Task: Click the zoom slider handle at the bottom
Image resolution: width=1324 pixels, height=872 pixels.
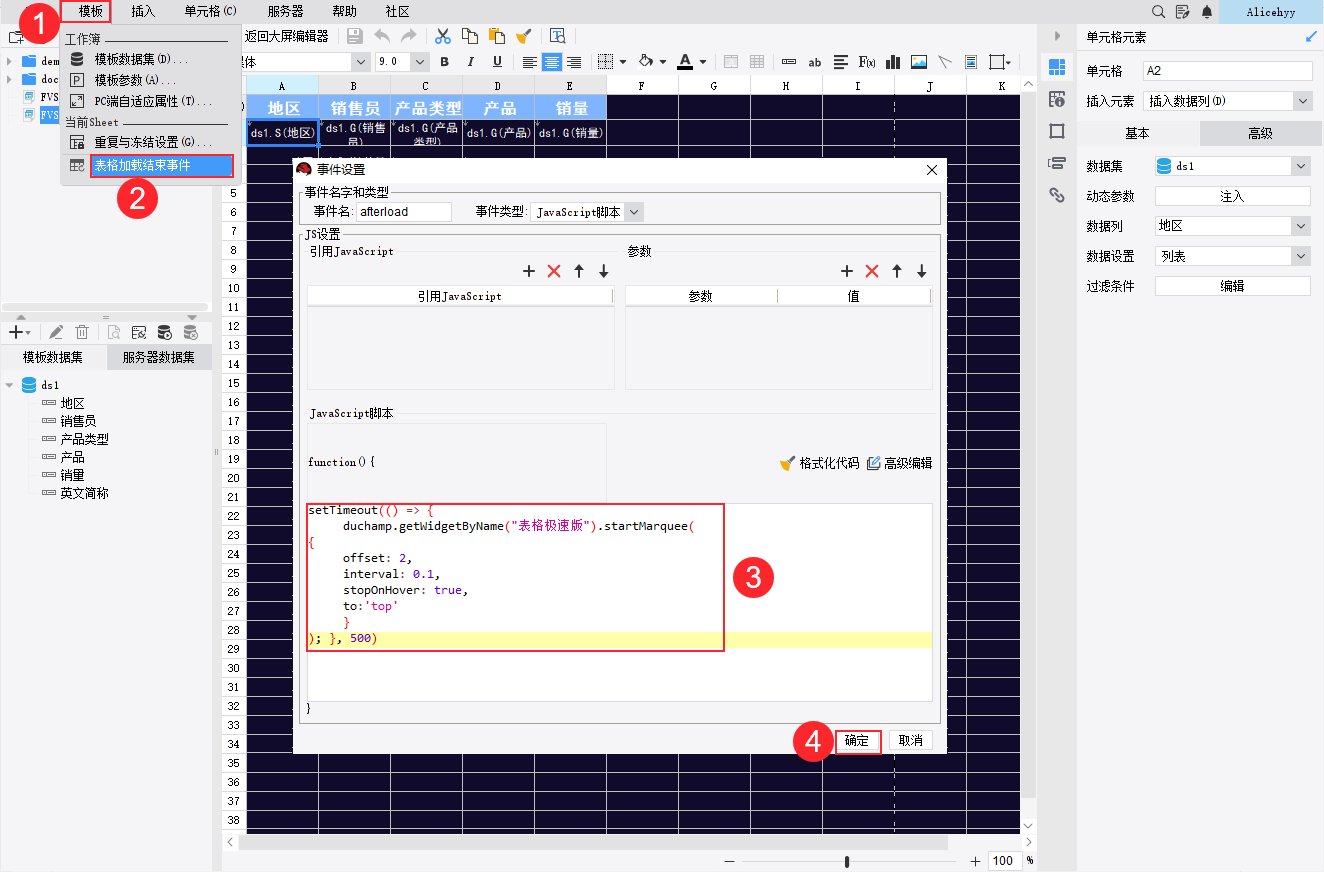Action: tap(847, 861)
